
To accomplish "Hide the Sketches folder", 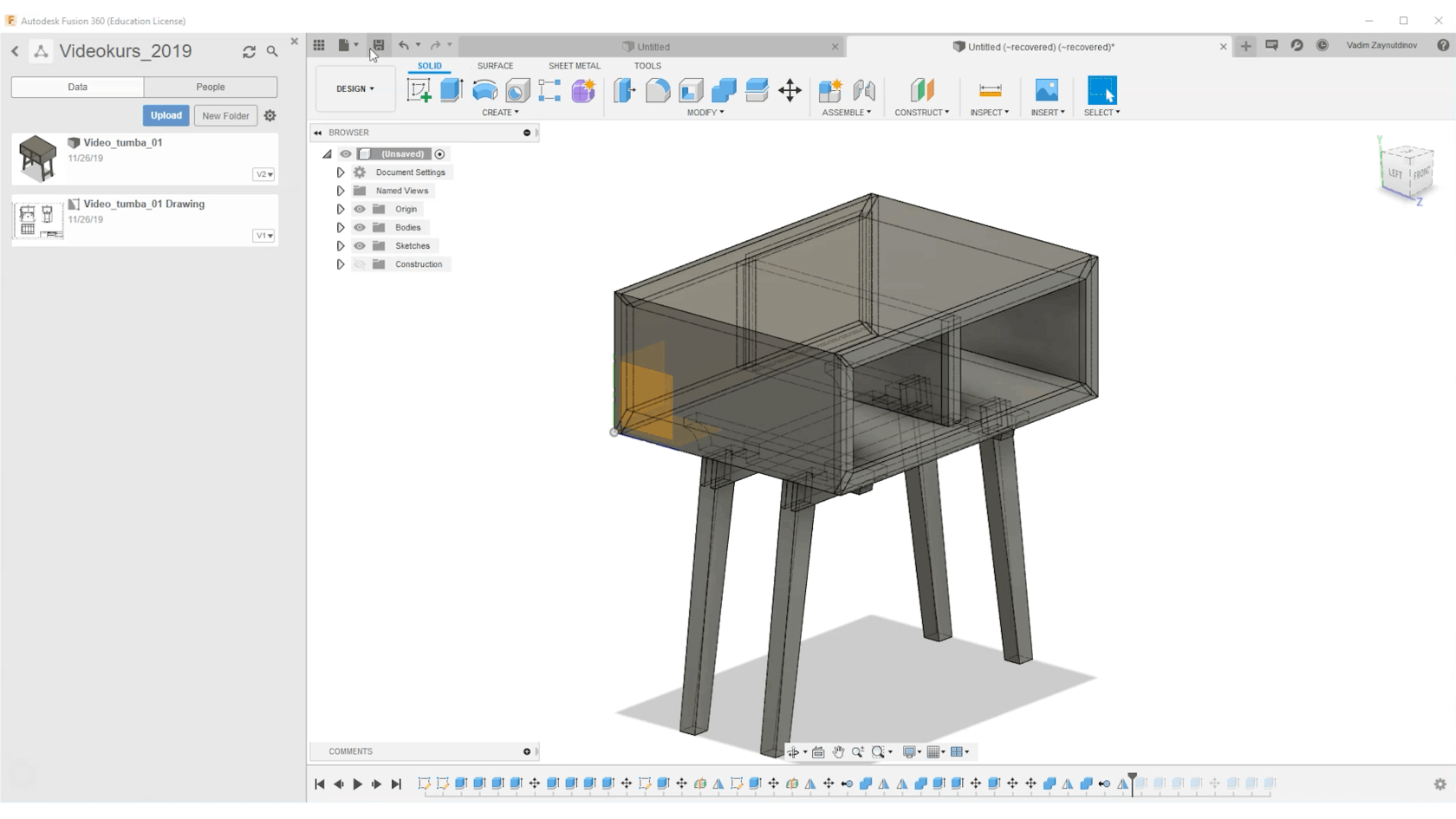I will pos(360,246).
